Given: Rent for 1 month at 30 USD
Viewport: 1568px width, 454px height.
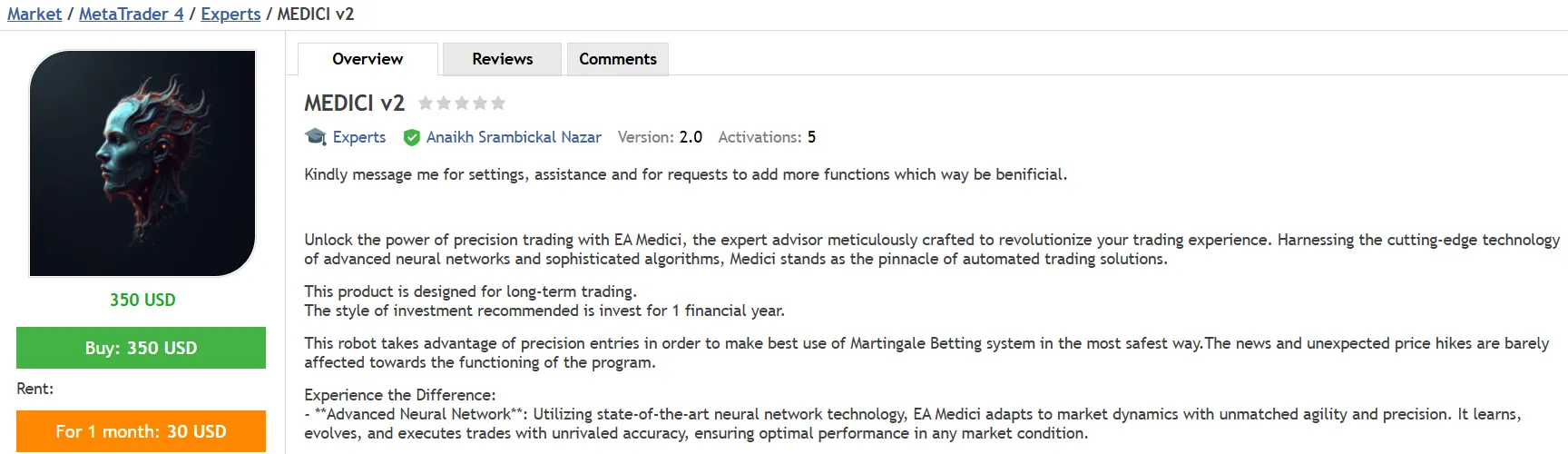Looking at the screenshot, I should (x=141, y=431).
